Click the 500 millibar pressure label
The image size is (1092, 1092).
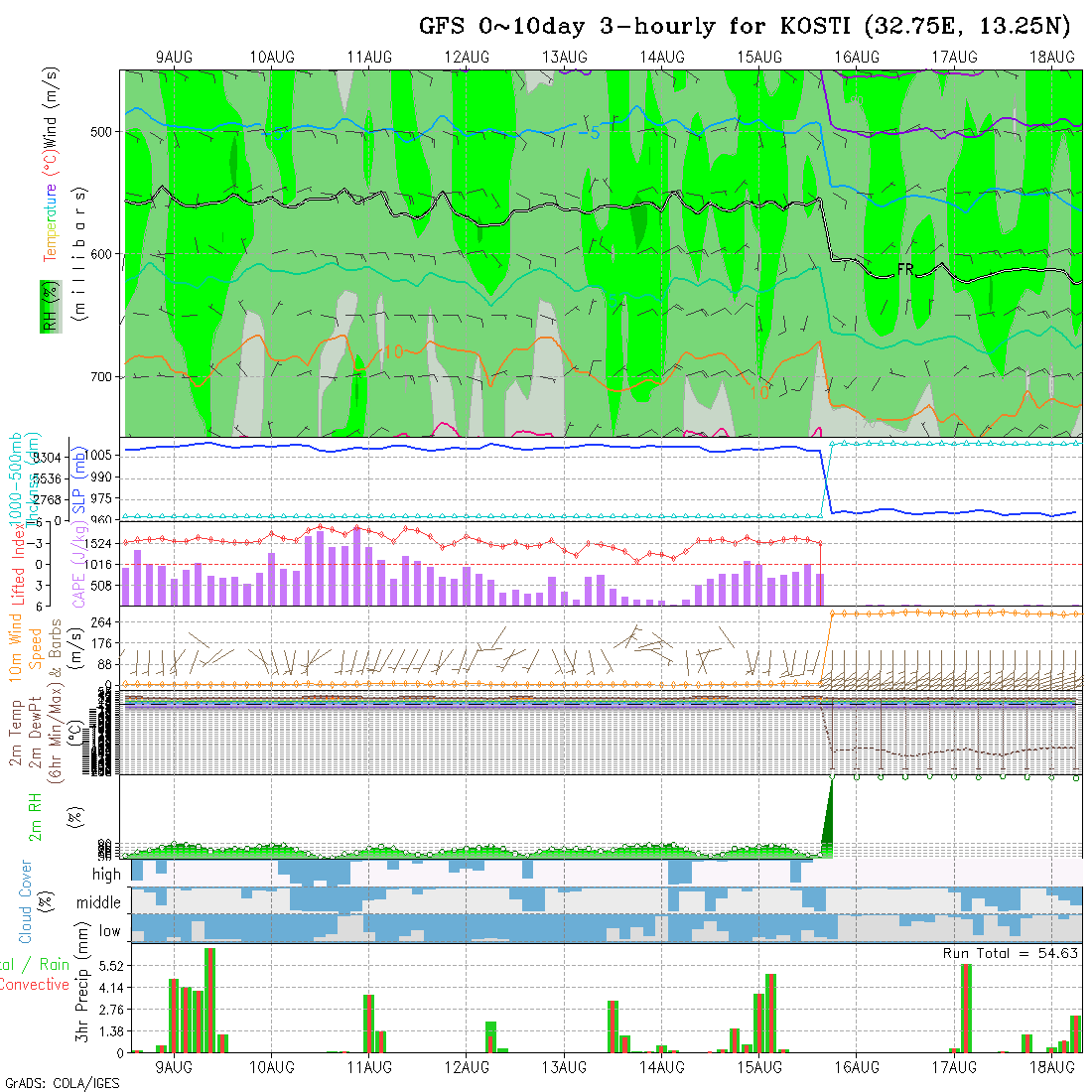(x=101, y=132)
